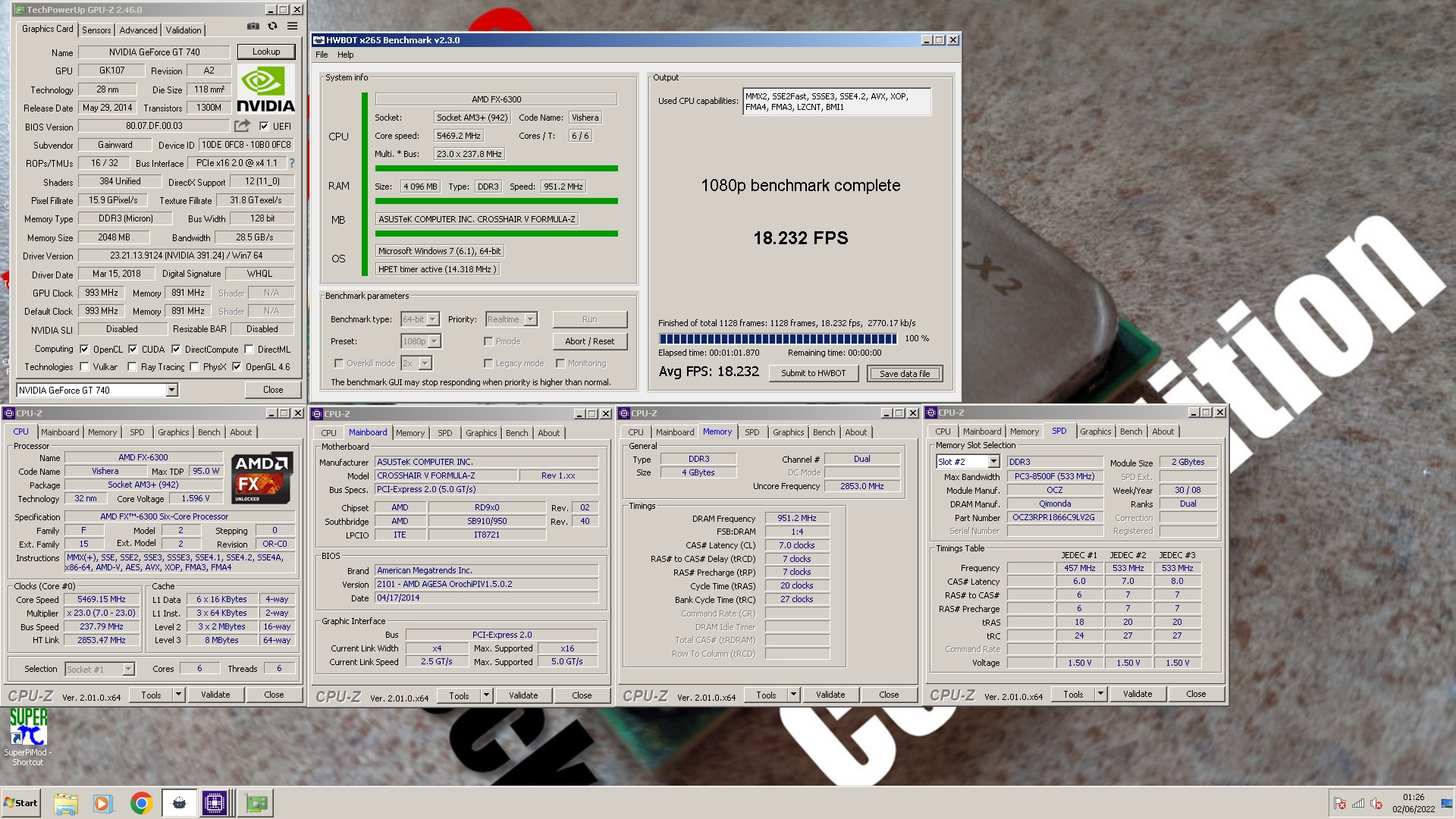Image resolution: width=1456 pixels, height=819 pixels.
Task: Open the Validation tab in GPU-Z
Action: pyautogui.click(x=184, y=30)
